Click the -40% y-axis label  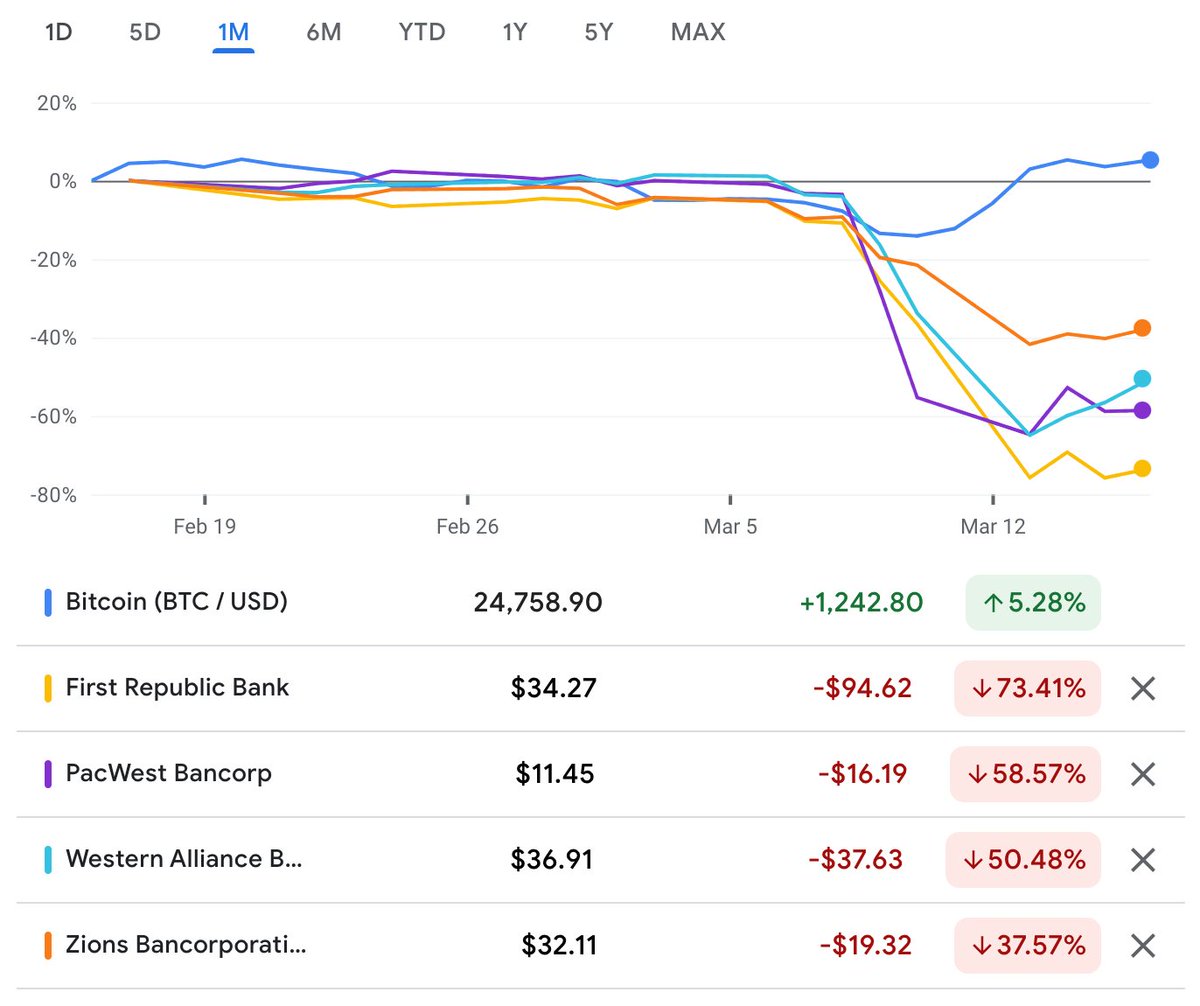[52, 338]
